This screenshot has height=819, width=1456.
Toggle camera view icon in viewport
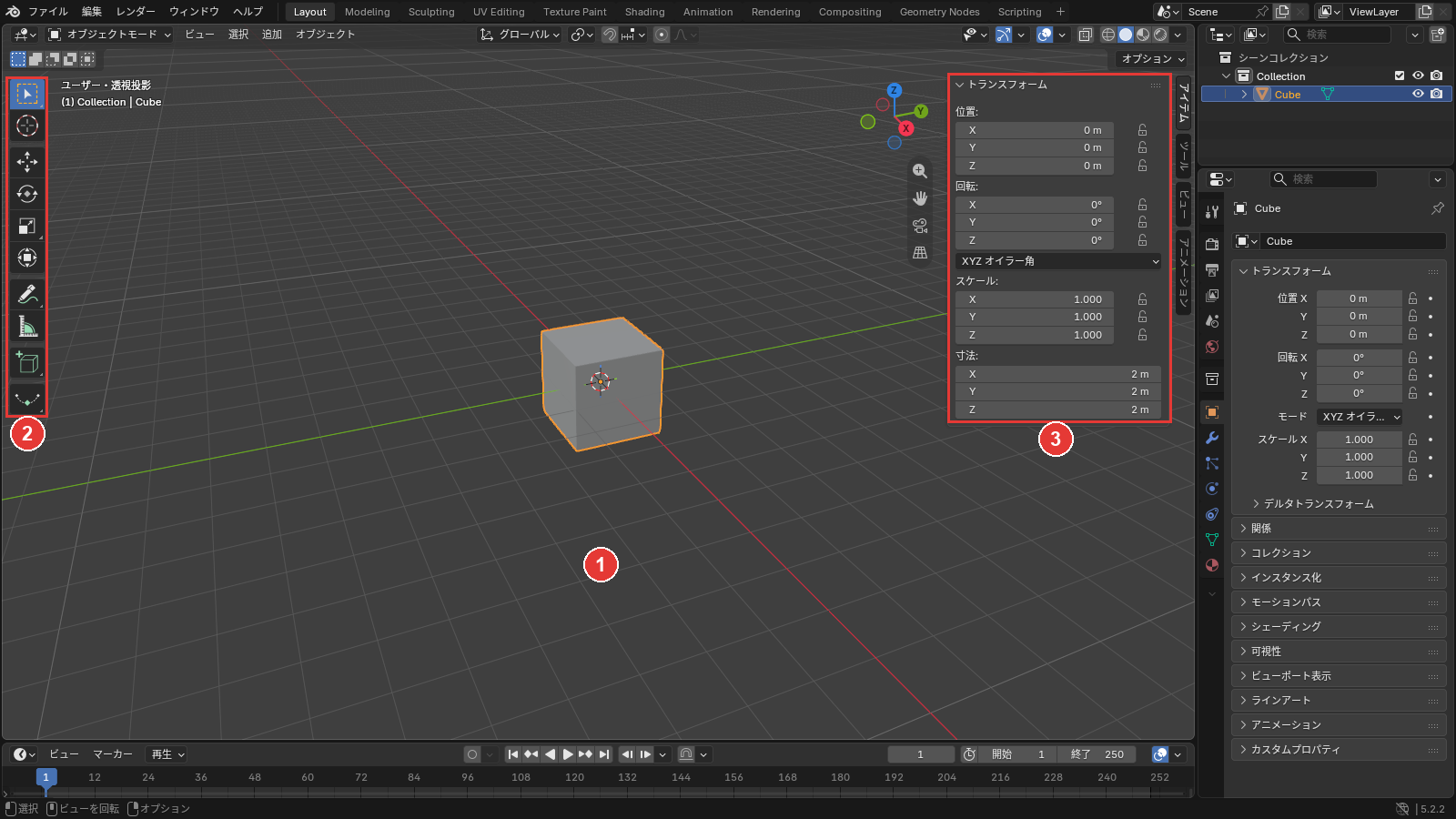pyautogui.click(x=920, y=226)
